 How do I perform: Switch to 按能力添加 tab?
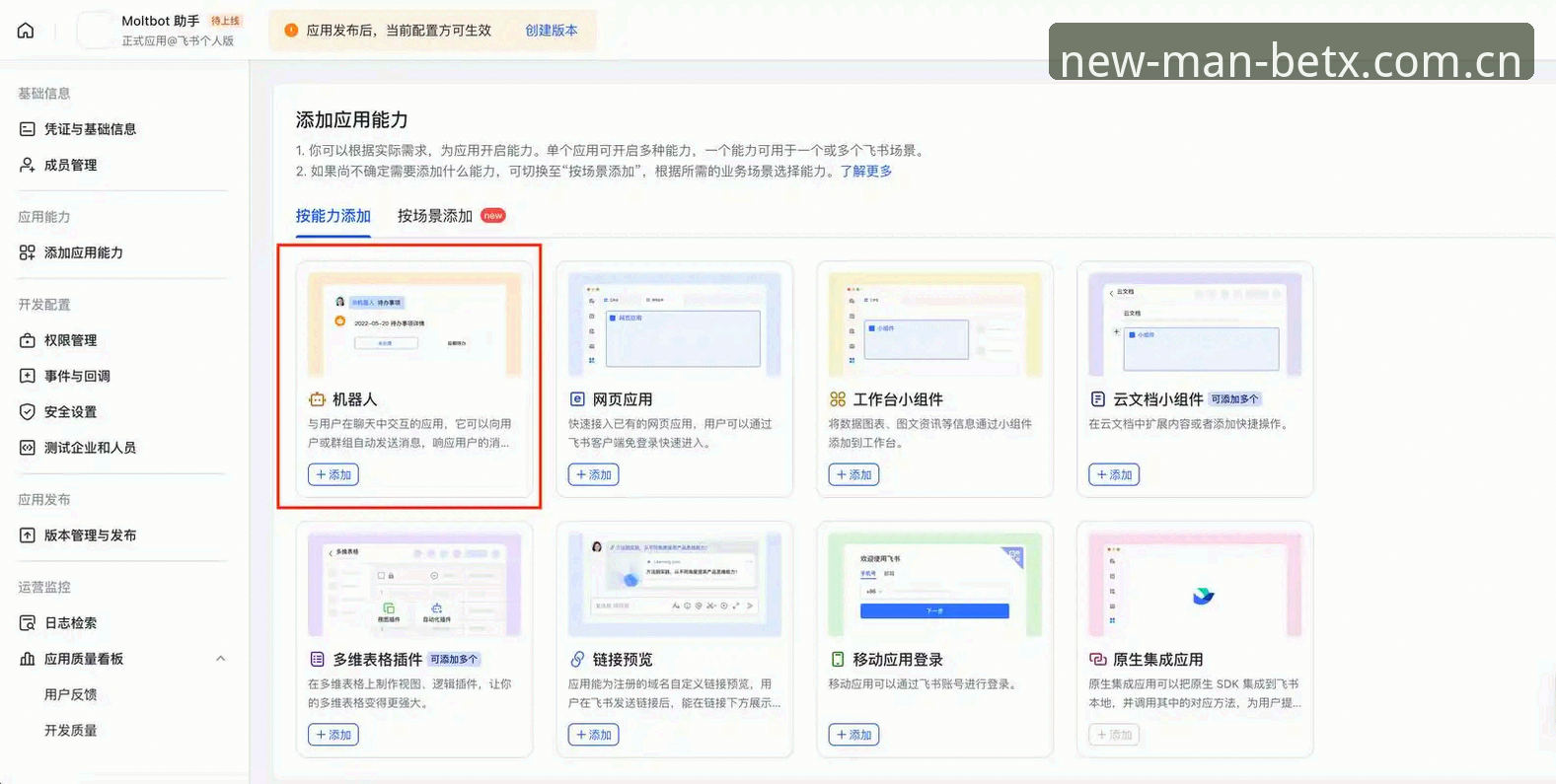pyautogui.click(x=333, y=216)
